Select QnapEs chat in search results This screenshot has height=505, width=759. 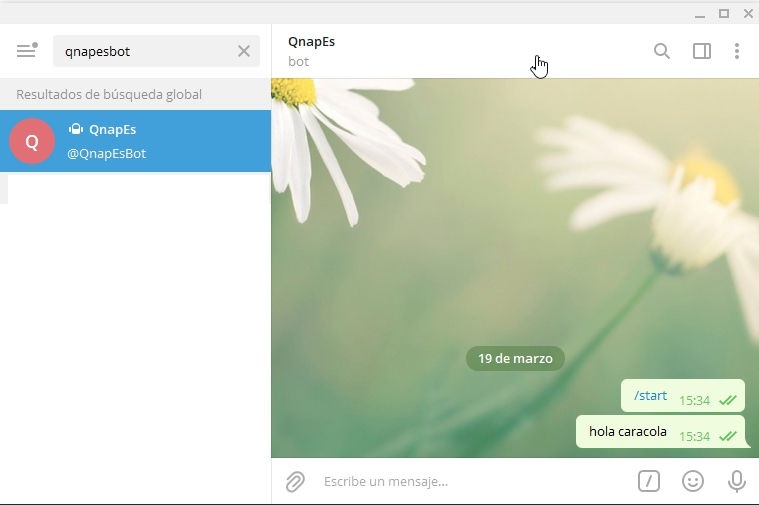pos(135,141)
